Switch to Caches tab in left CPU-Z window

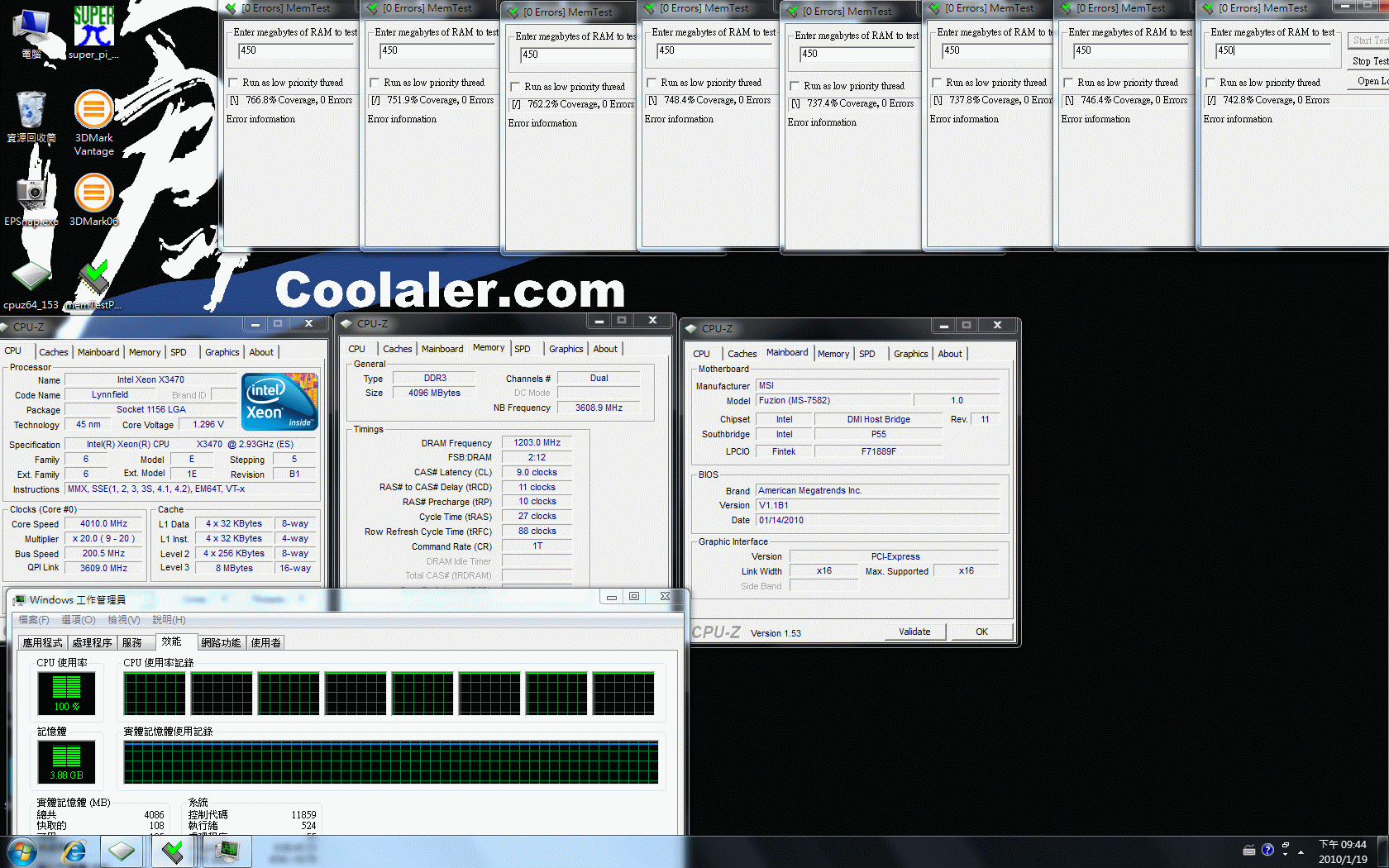point(54,352)
